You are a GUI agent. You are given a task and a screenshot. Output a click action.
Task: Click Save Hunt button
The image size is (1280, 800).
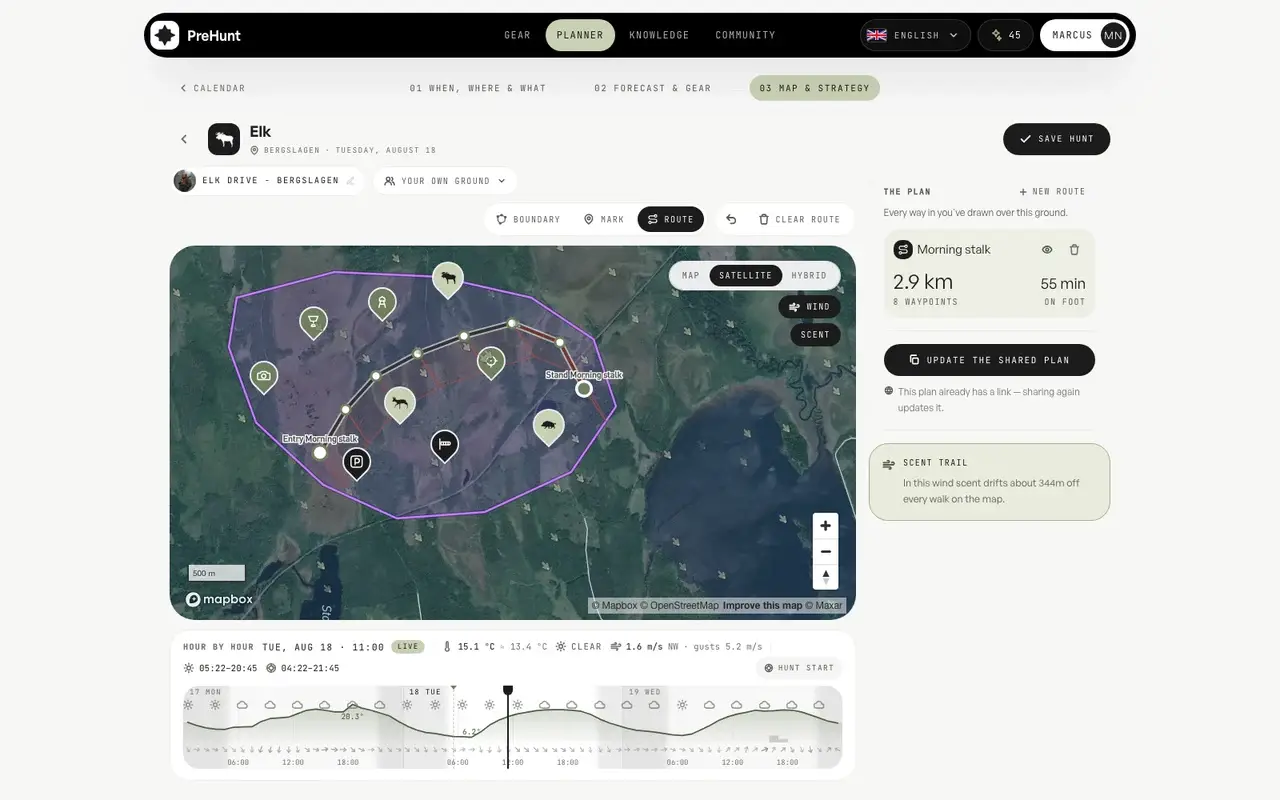click(x=1056, y=139)
